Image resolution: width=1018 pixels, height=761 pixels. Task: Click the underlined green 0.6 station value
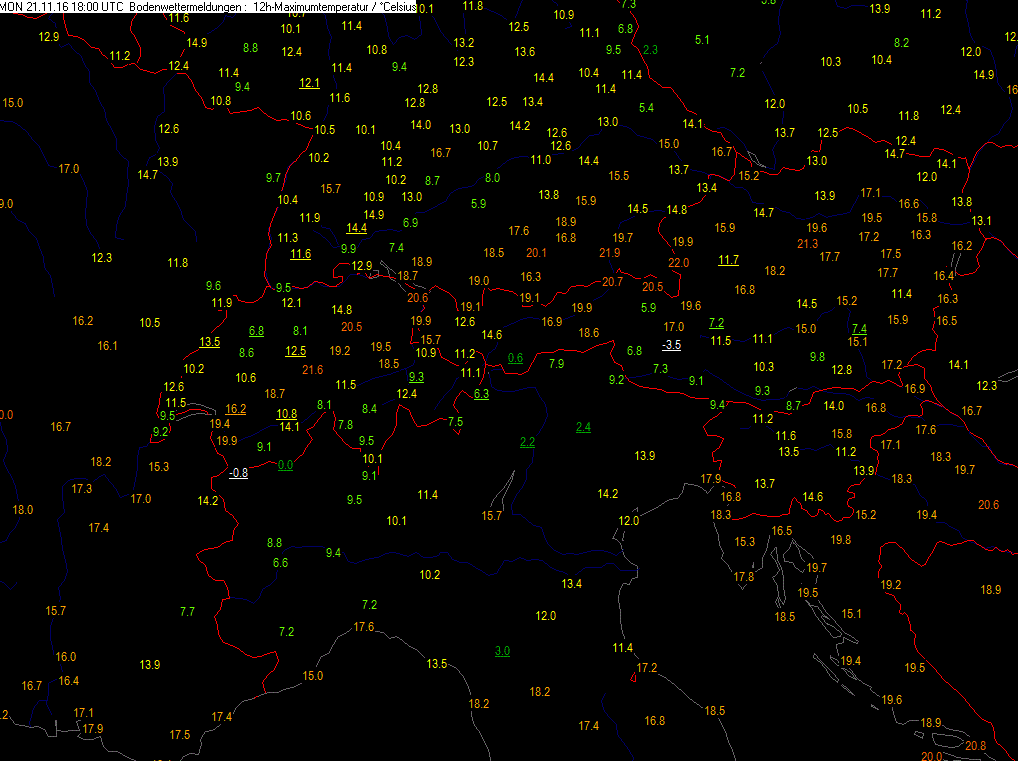pyautogui.click(x=515, y=358)
